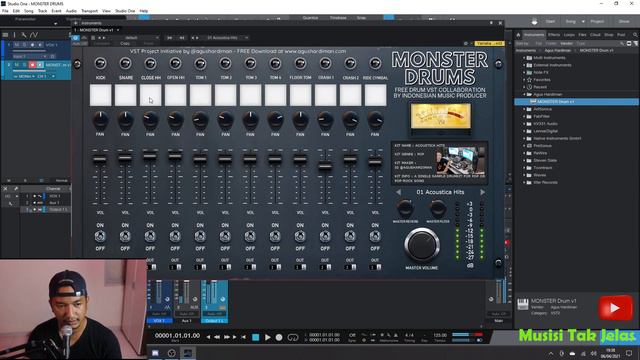Viewport: 640px width, 360px height.
Task: Click the wrench tool icon above the track list
Action: pyautogui.click(x=24, y=35)
